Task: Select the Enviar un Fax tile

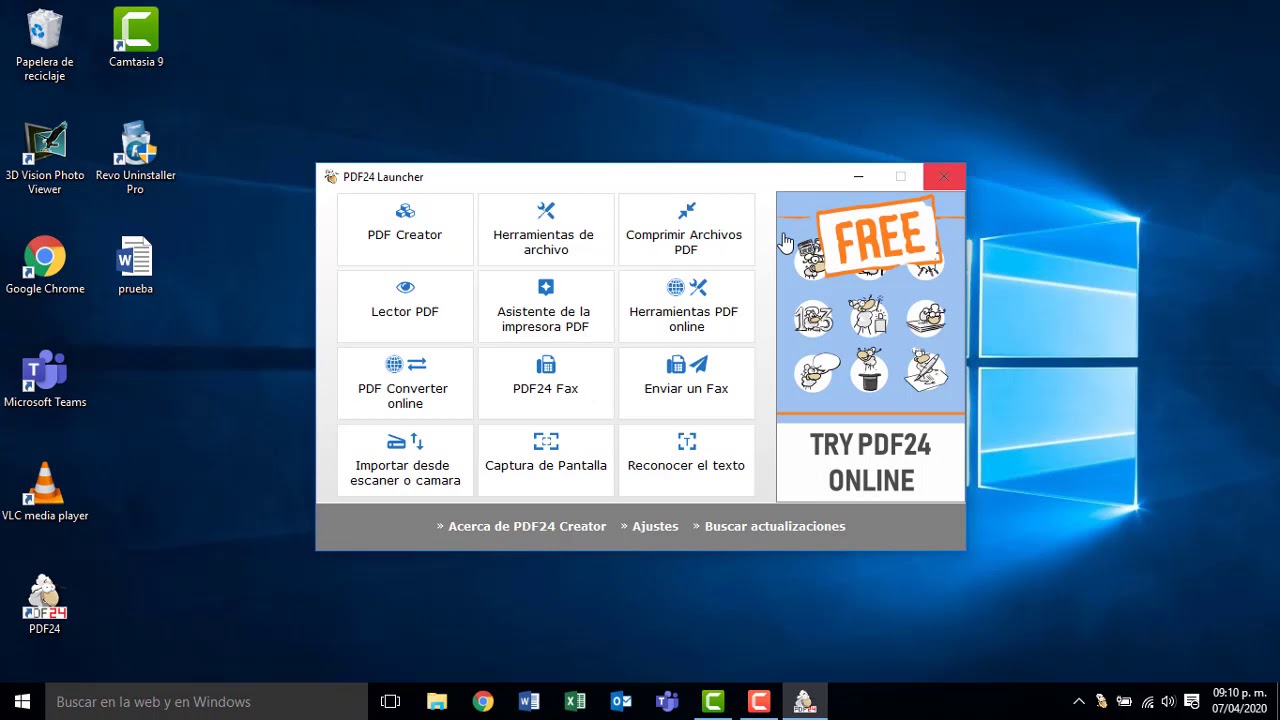Action: tap(686, 383)
